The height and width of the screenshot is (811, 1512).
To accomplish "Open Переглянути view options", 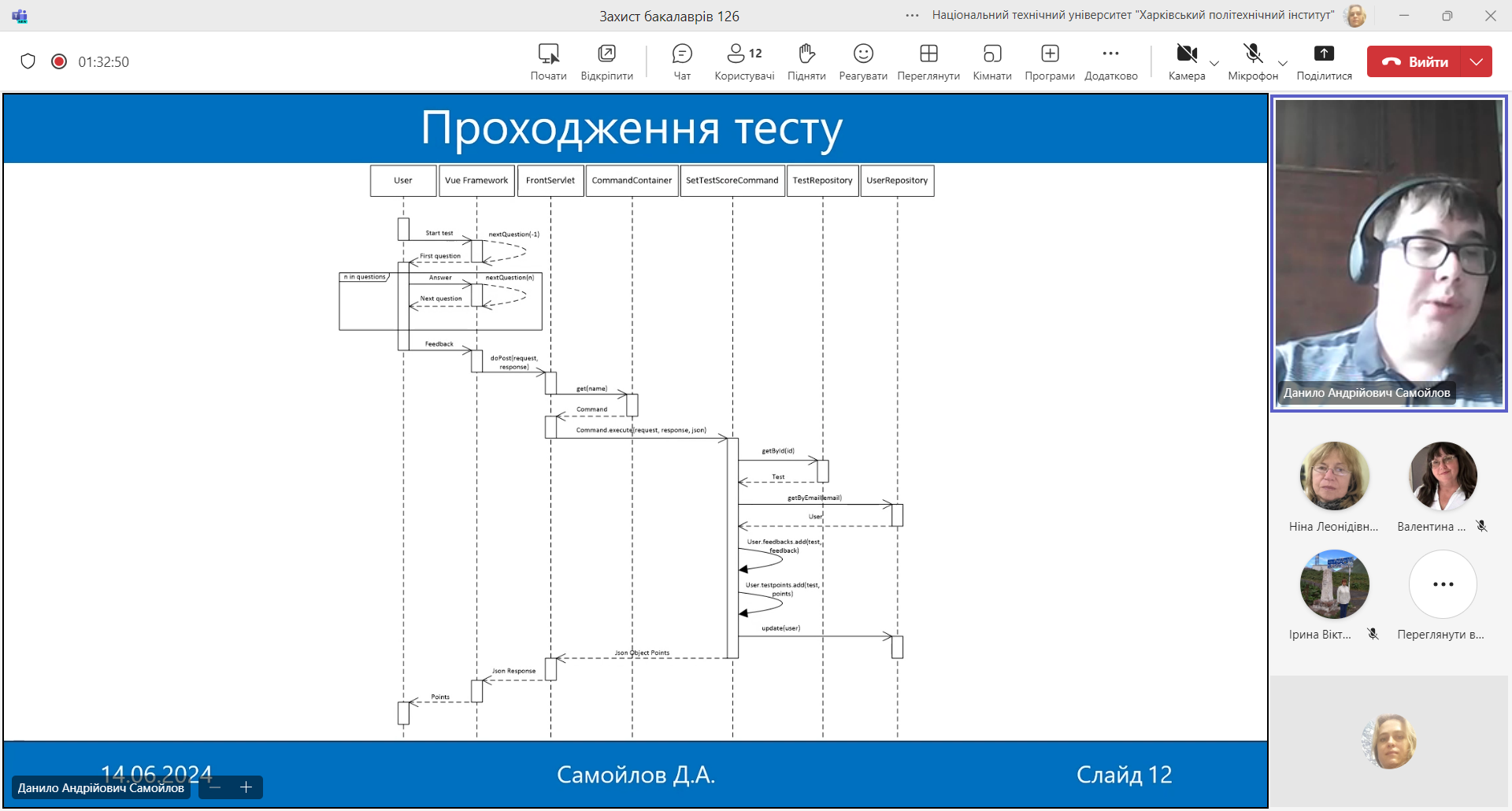I will (928, 61).
